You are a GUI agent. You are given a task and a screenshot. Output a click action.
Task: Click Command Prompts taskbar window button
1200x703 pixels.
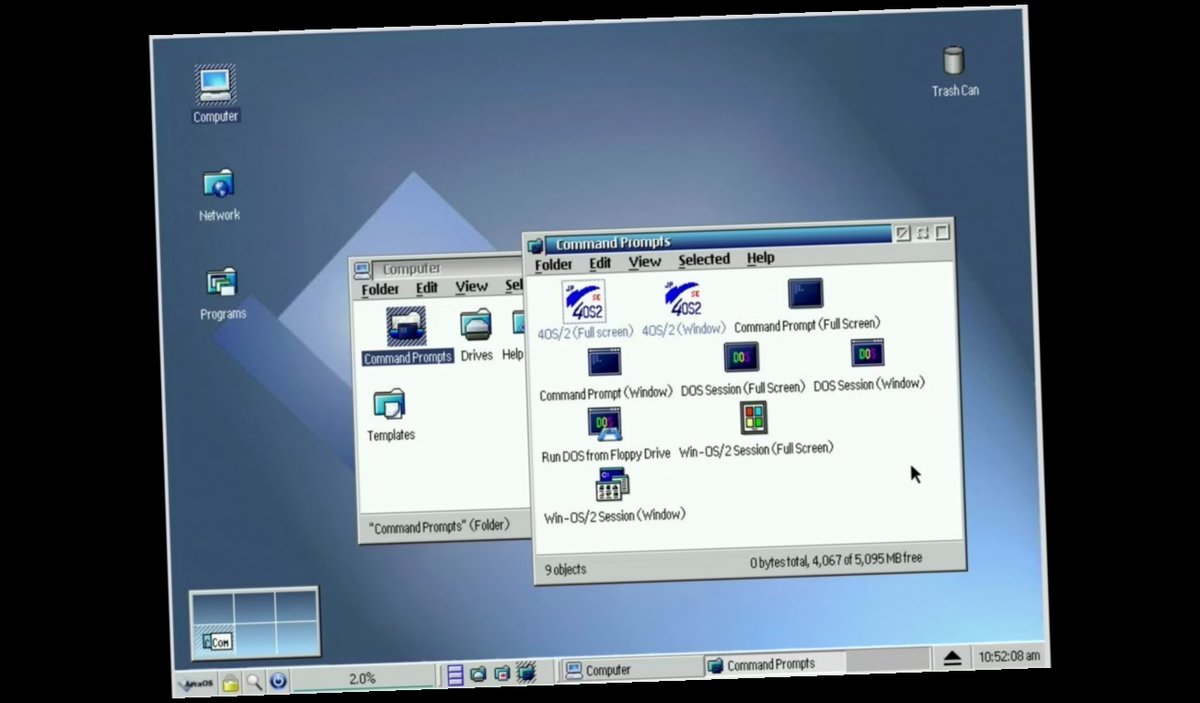coord(773,664)
